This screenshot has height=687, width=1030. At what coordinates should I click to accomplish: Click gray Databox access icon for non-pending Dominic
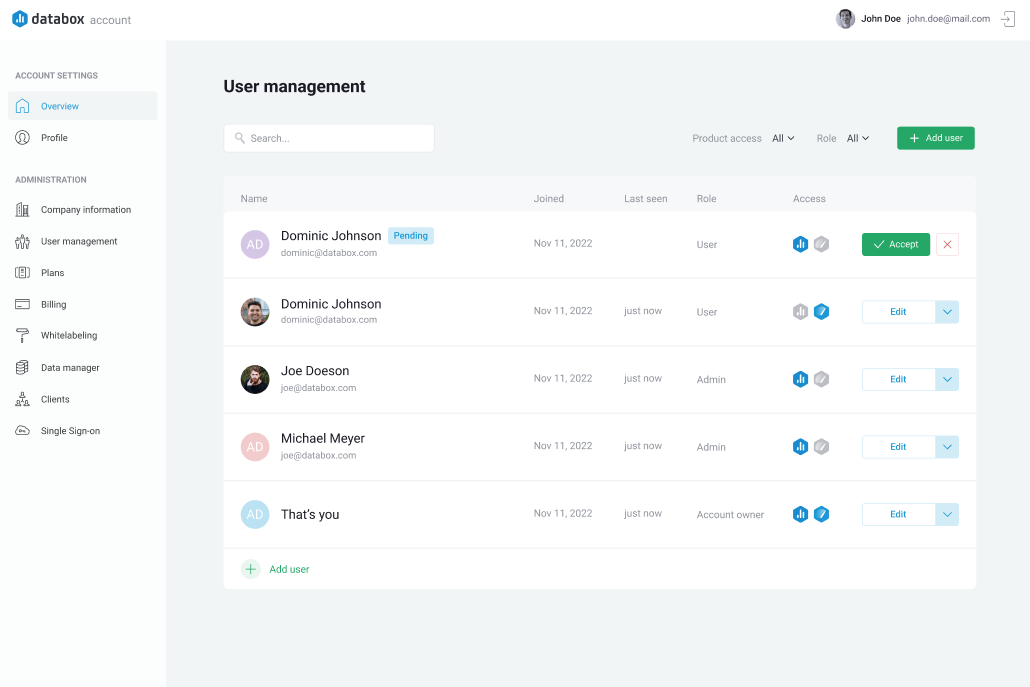[x=800, y=311]
